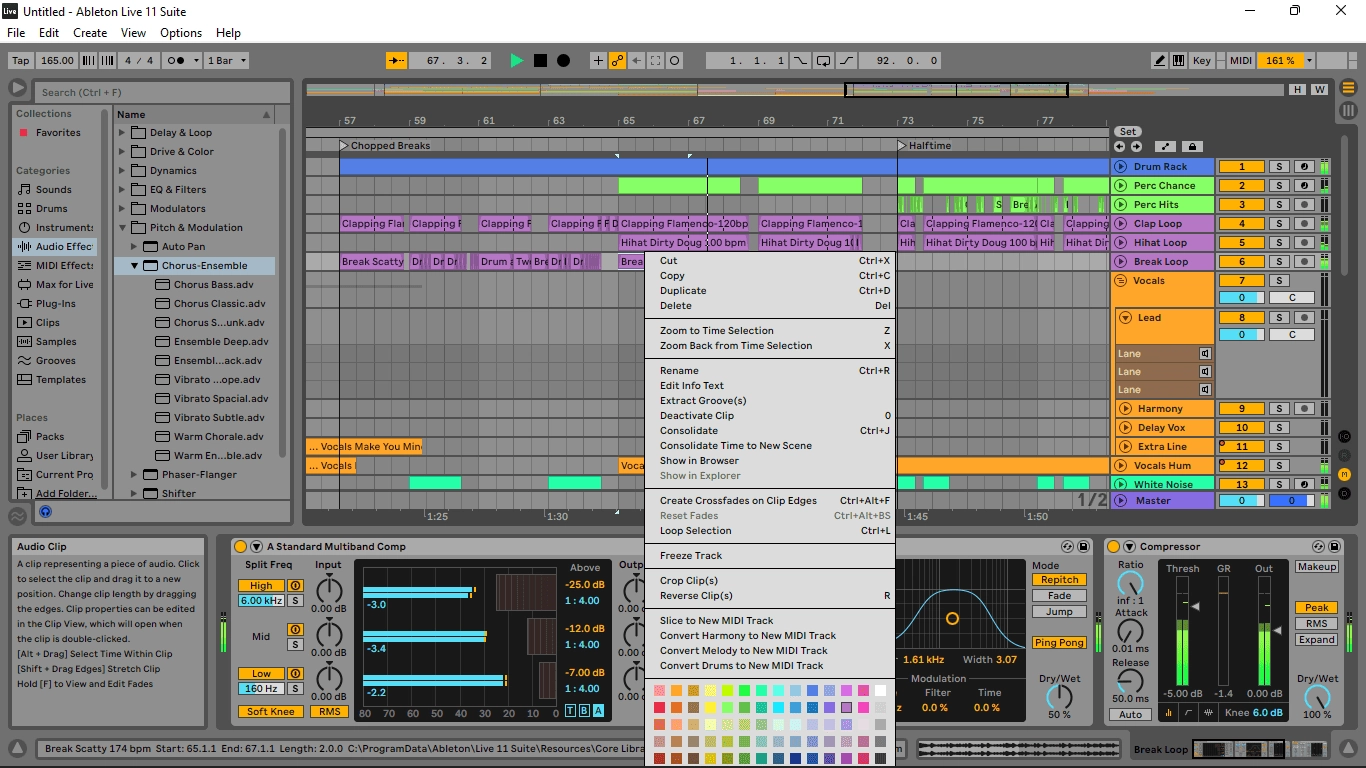Viewport: 1366px width, 768px height.
Task: Click the Stop transport button
Action: point(540,61)
